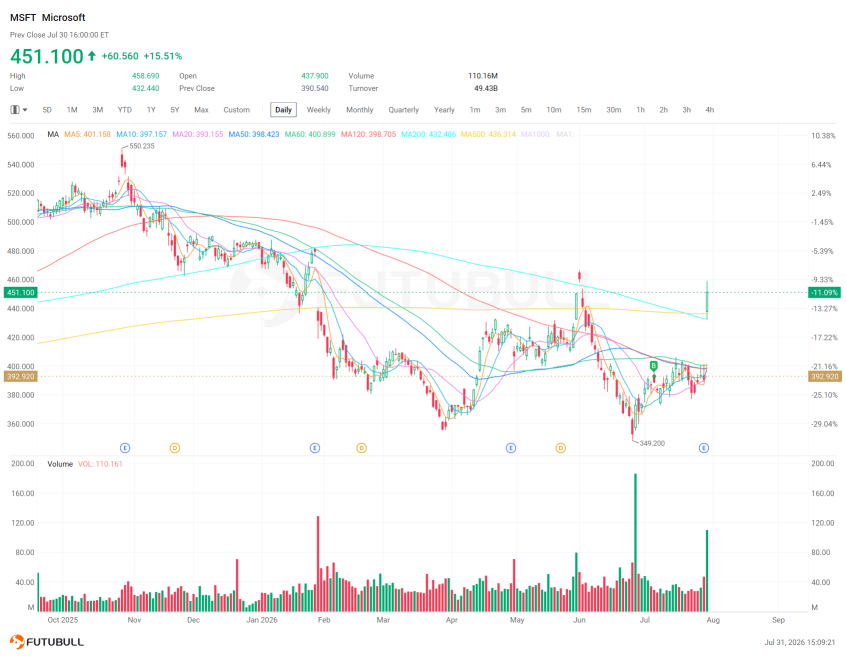
Task: Select the 1Y range
Action: (x=151, y=110)
